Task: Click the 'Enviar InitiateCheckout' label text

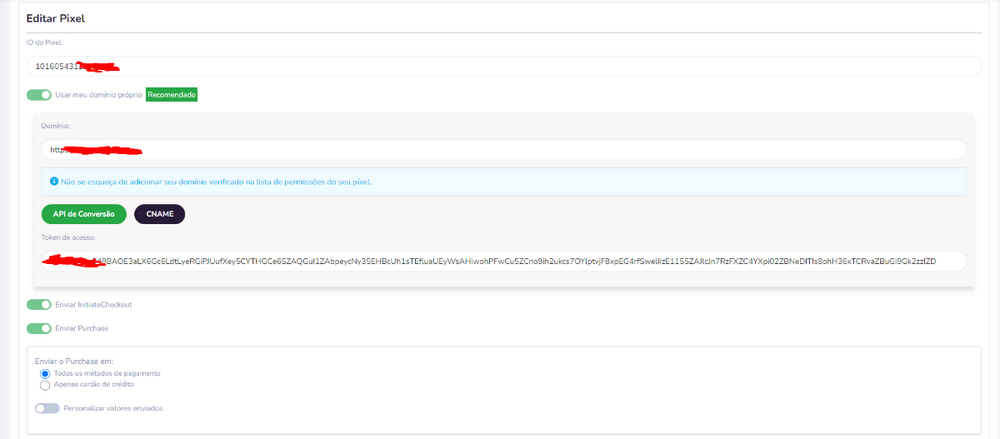Action: [94, 304]
